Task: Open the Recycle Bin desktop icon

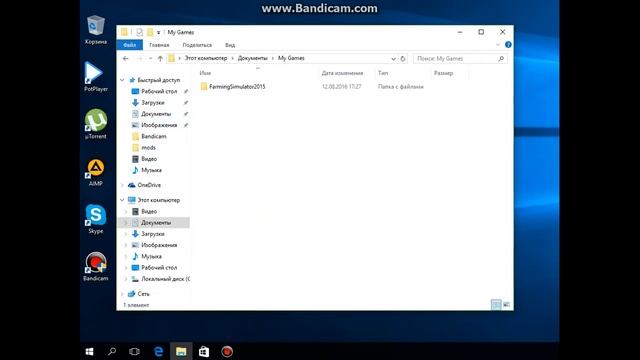Action: click(96, 30)
